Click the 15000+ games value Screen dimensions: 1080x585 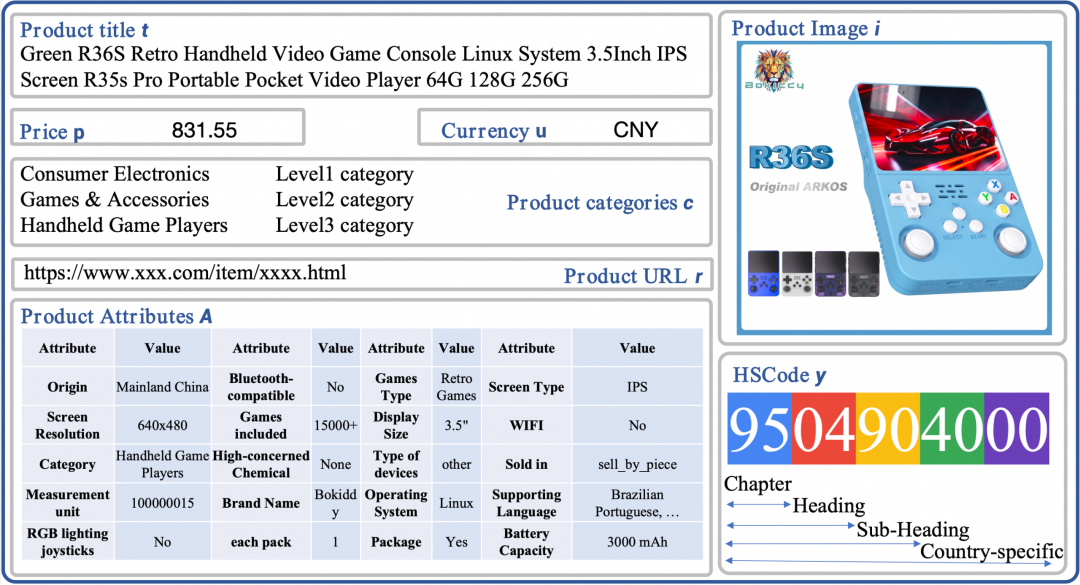pyautogui.click(x=335, y=426)
